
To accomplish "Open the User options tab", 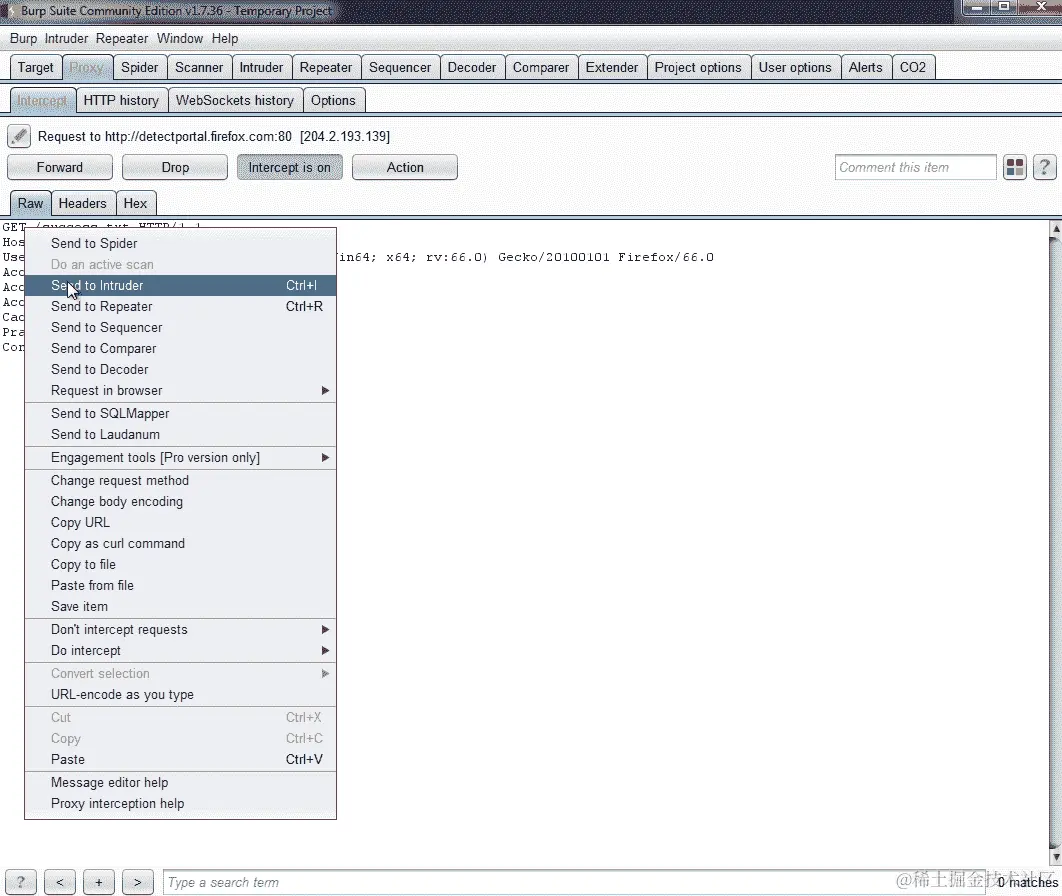I will 795,67.
